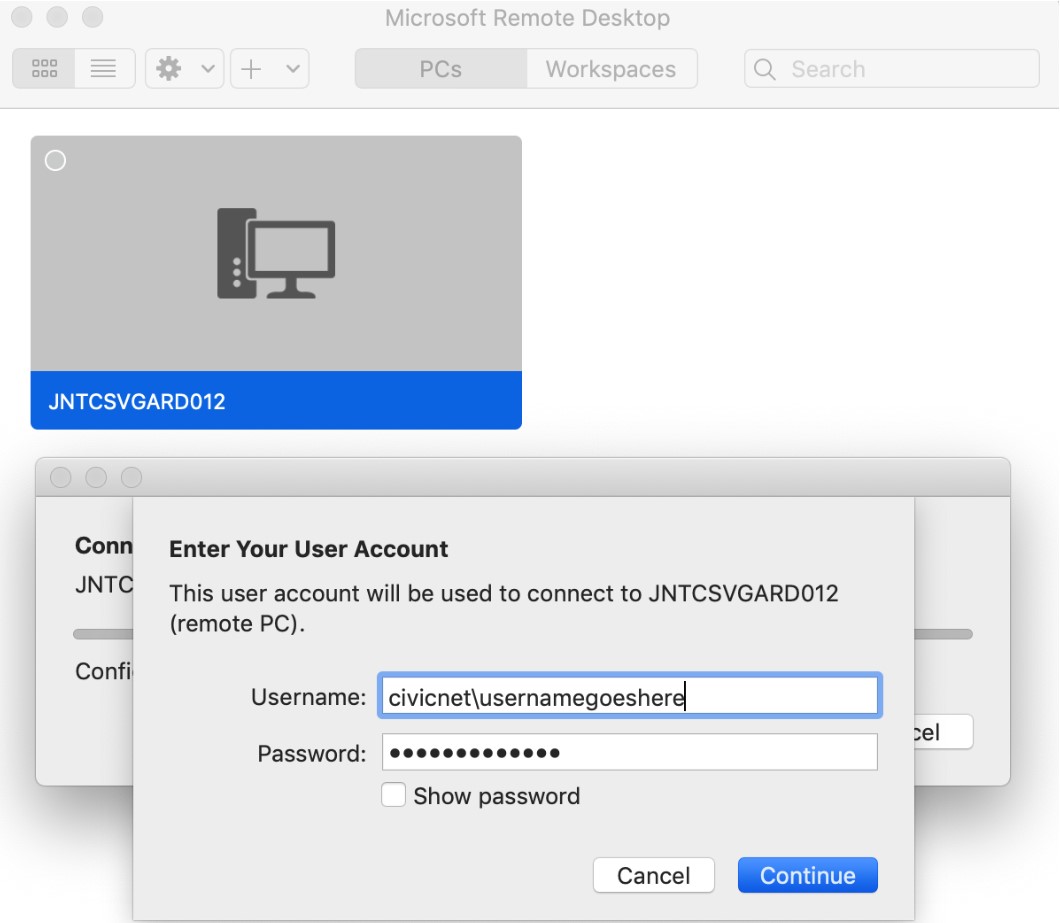Click Continue to connect
The width and height of the screenshot is (1060, 923).
[808, 876]
